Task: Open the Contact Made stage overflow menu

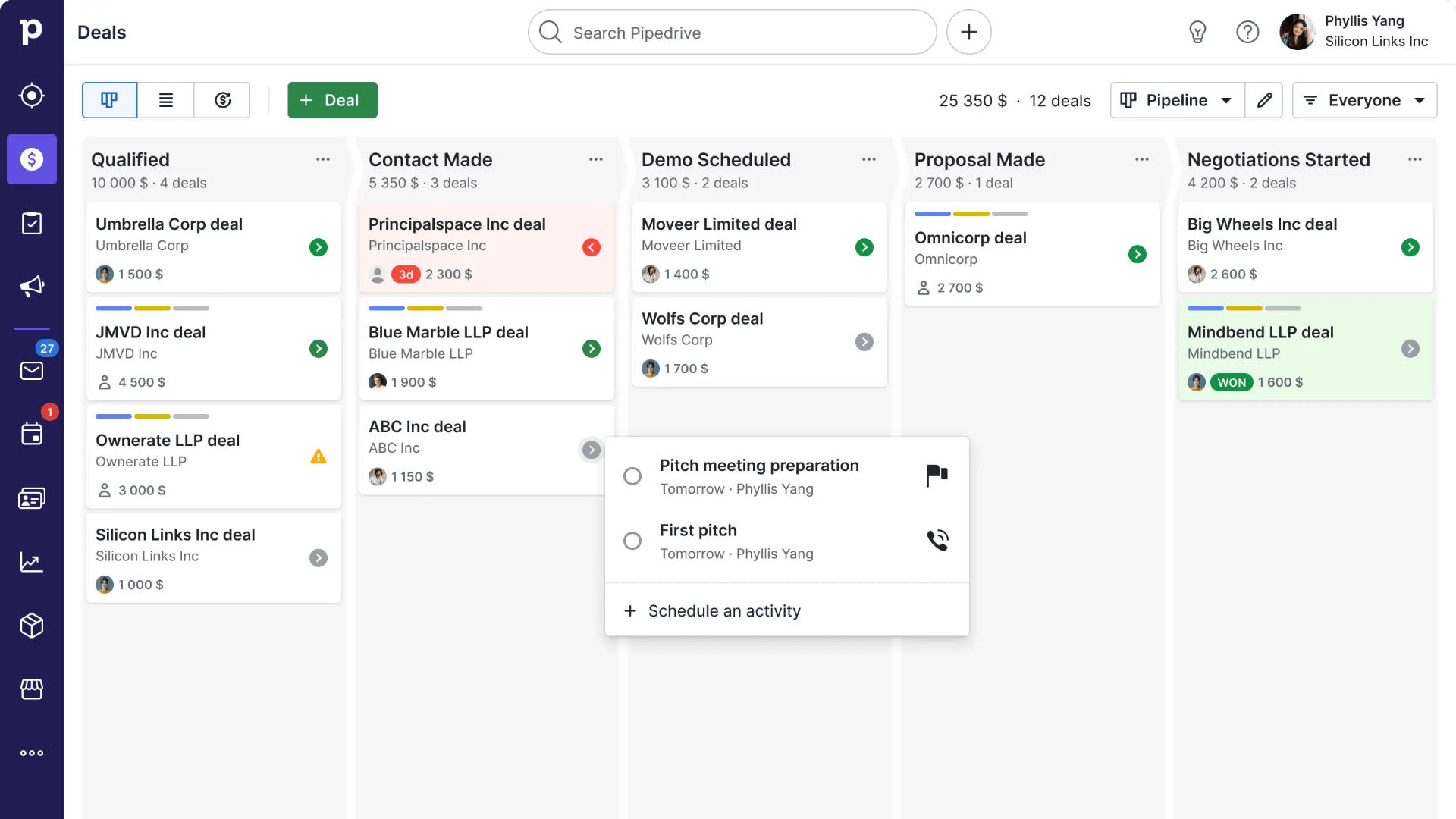Action: [x=596, y=159]
